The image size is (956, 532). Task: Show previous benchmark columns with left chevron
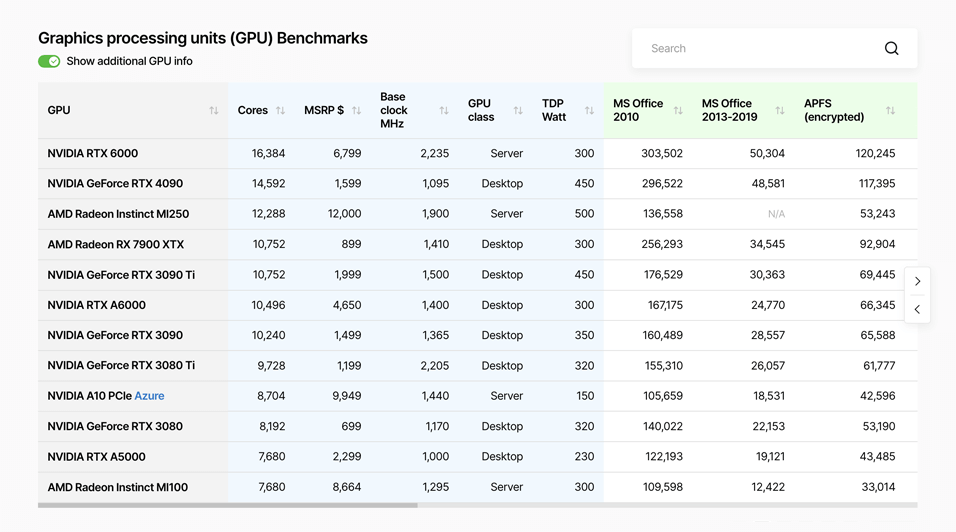pyautogui.click(x=918, y=310)
